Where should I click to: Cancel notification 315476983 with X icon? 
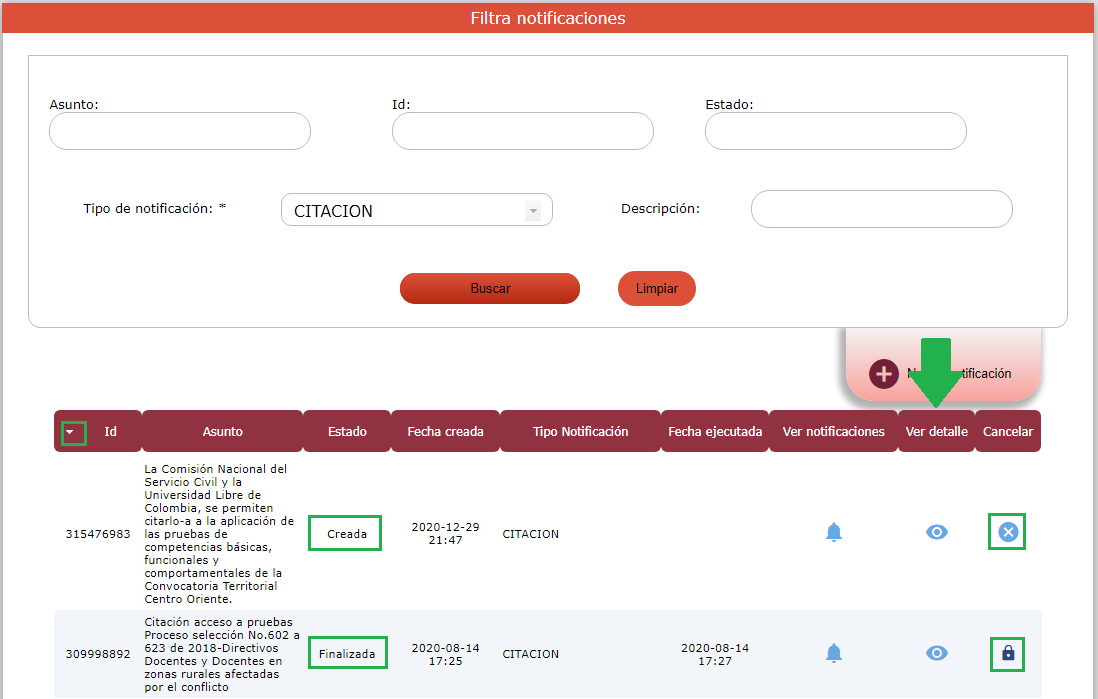point(1008,533)
